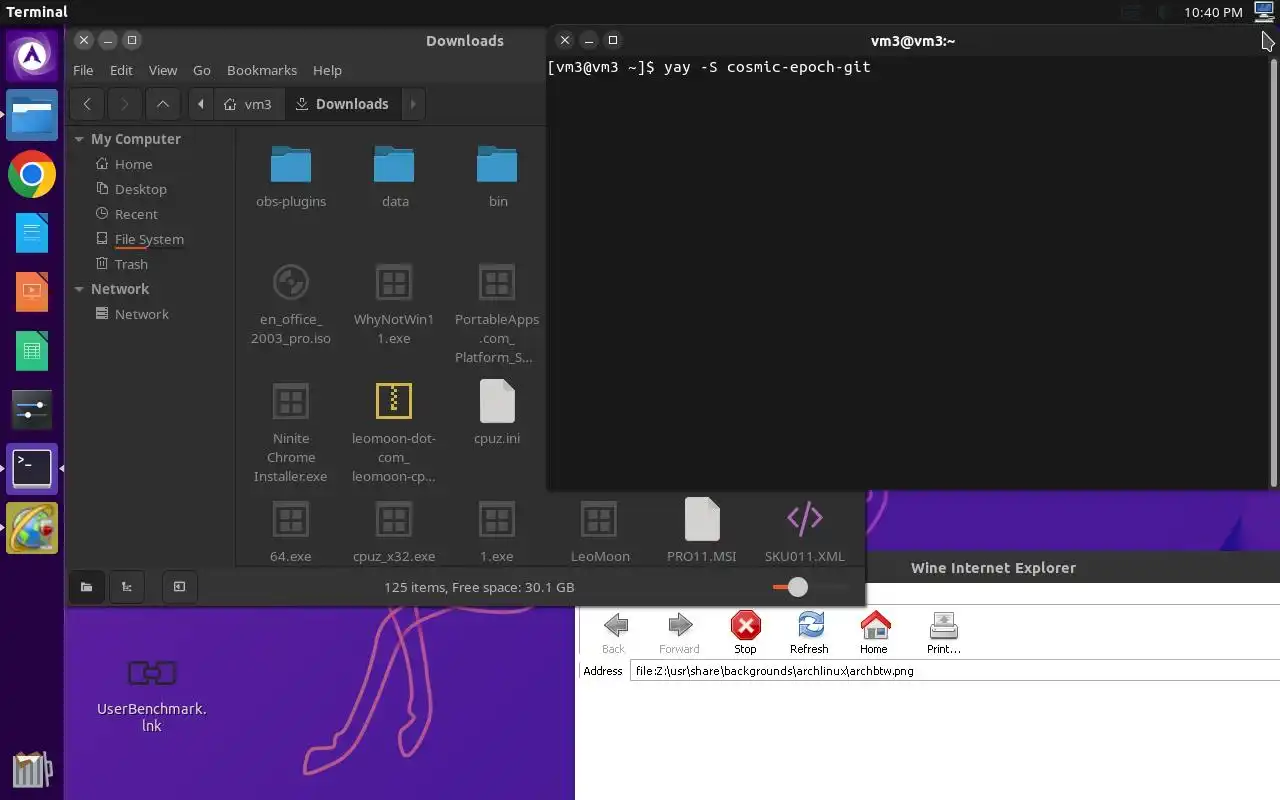The width and height of the screenshot is (1280, 800).
Task: Click right breadcrumb path scroll arrow
Action: coord(413,104)
